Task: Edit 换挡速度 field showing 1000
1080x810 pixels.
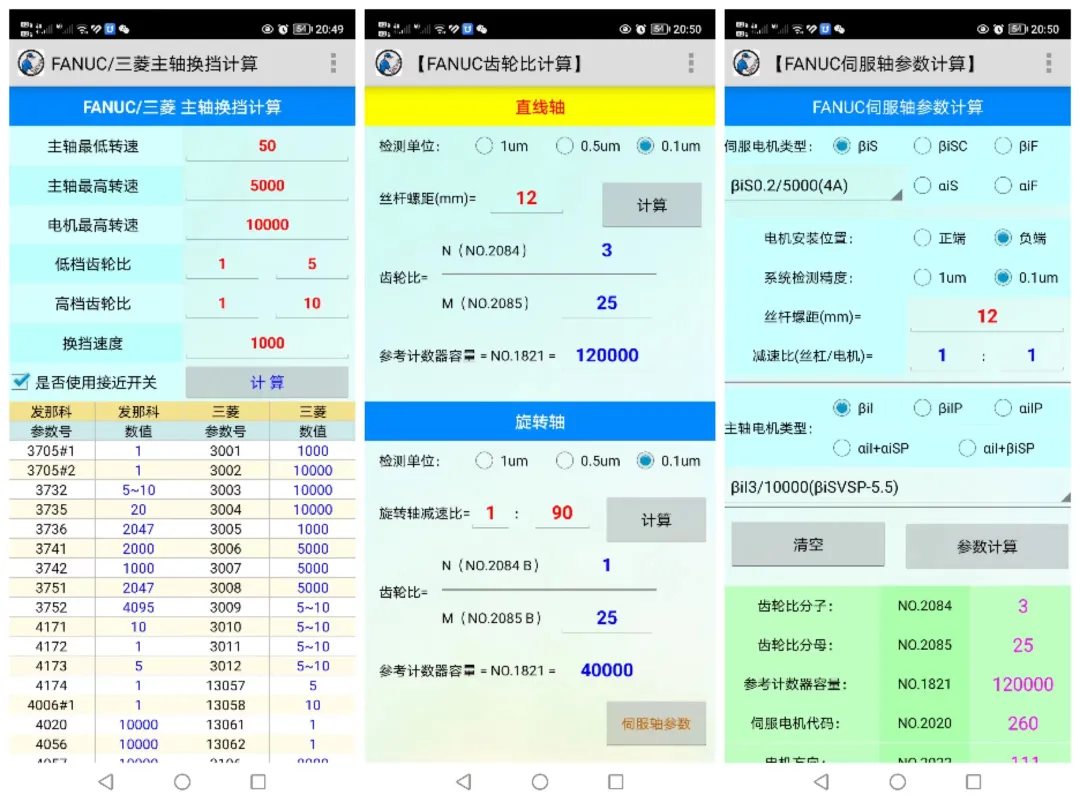Action: point(267,343)
